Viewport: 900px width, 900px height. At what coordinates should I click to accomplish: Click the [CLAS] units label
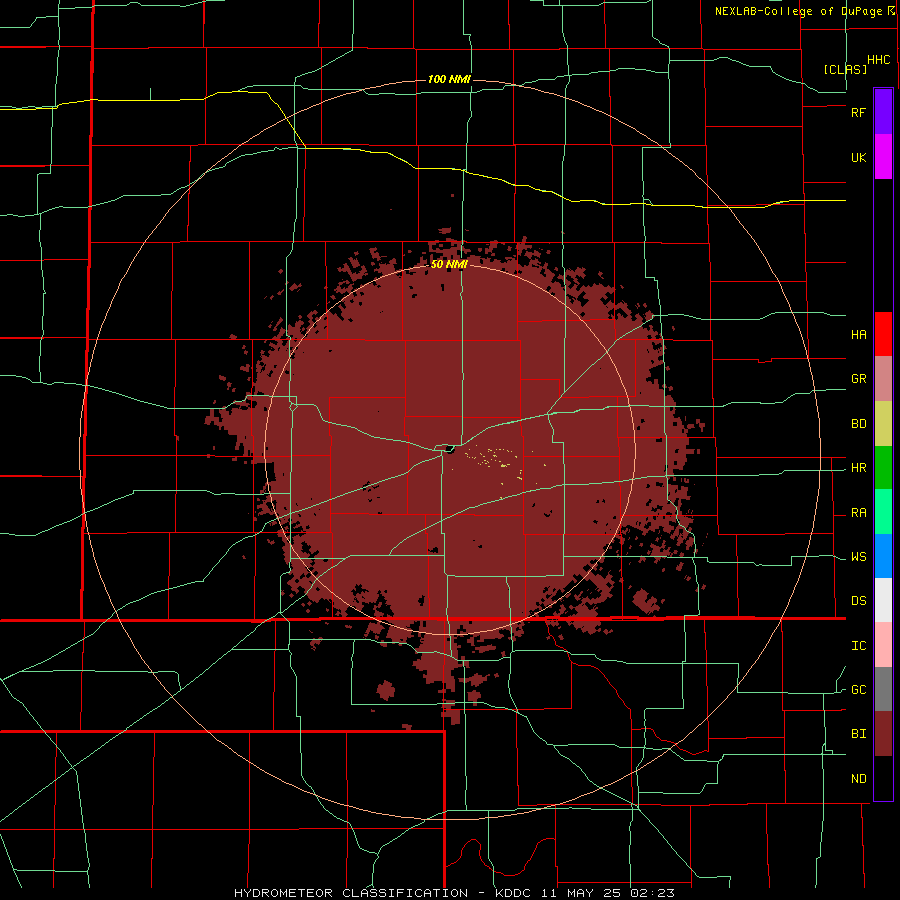(x=845, y=69)
